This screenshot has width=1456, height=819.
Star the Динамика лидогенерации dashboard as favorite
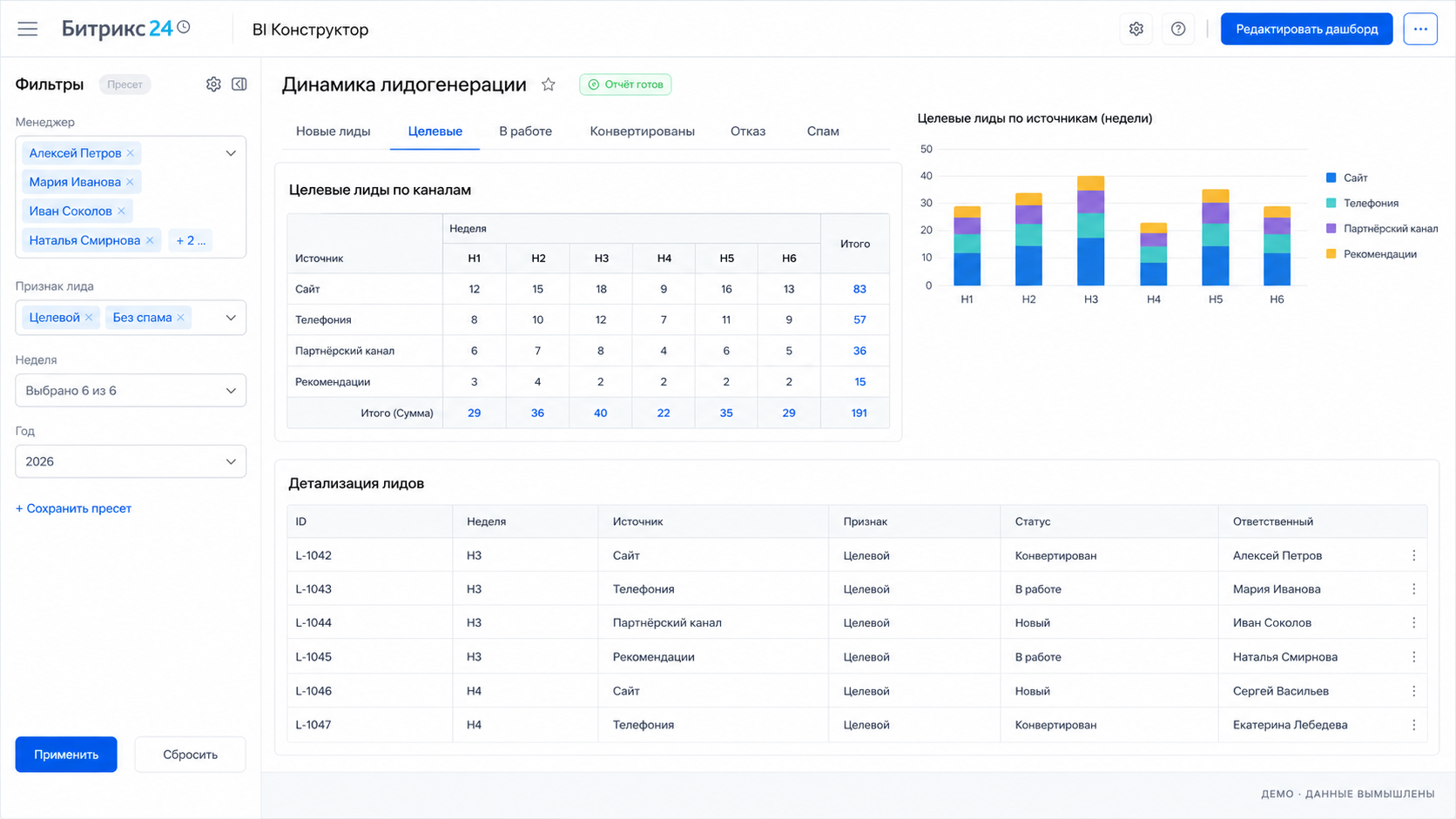pyautogui.click(x=549, y=84)
